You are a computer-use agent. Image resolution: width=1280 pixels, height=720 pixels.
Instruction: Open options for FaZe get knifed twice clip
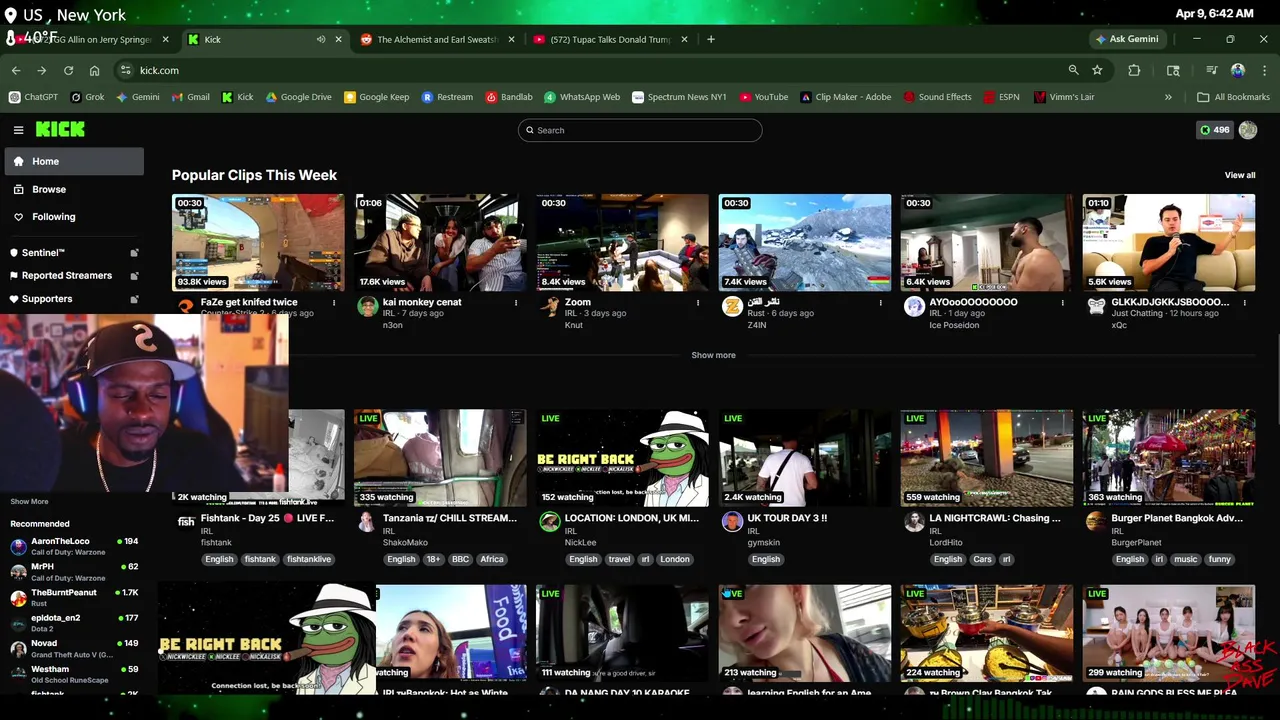pyautogui.click(x=334, y=302)
